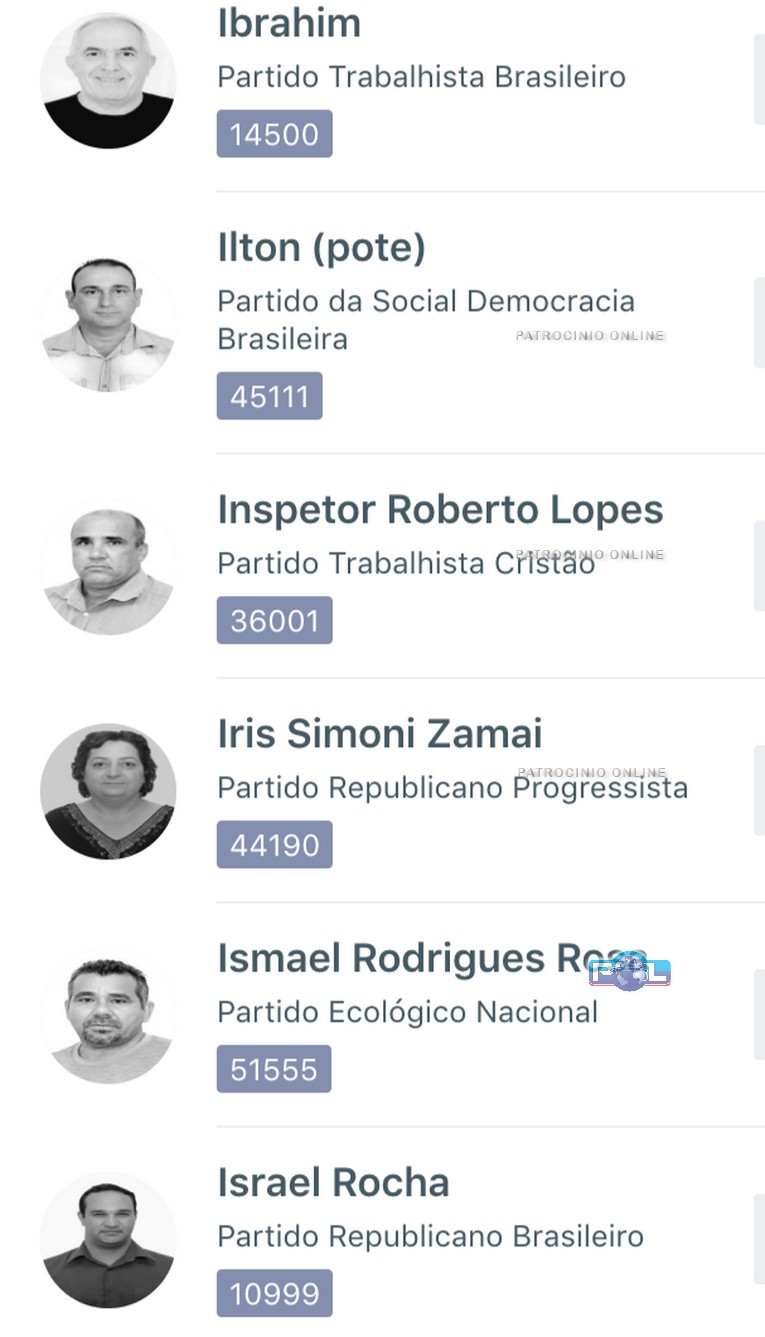Viewport: 765px width, 1337px height.
Task: Open photo next to Ismael Rodrigues
Action: pyautogui.click(x=108, y=1016)
